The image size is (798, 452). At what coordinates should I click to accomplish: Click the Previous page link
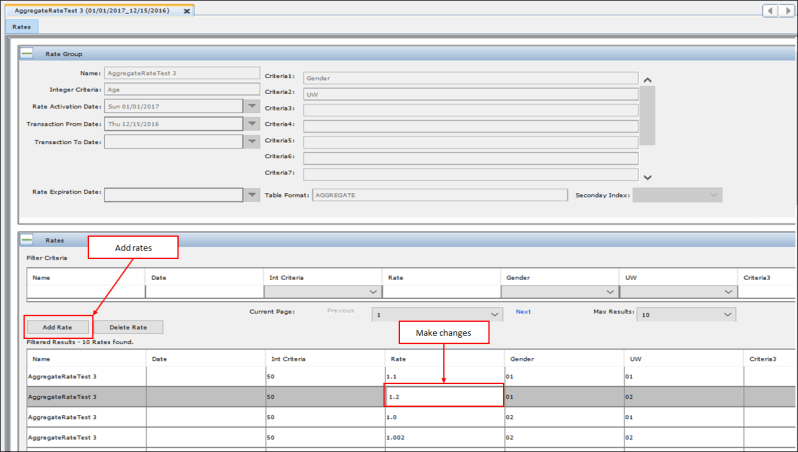click(340, 310)
